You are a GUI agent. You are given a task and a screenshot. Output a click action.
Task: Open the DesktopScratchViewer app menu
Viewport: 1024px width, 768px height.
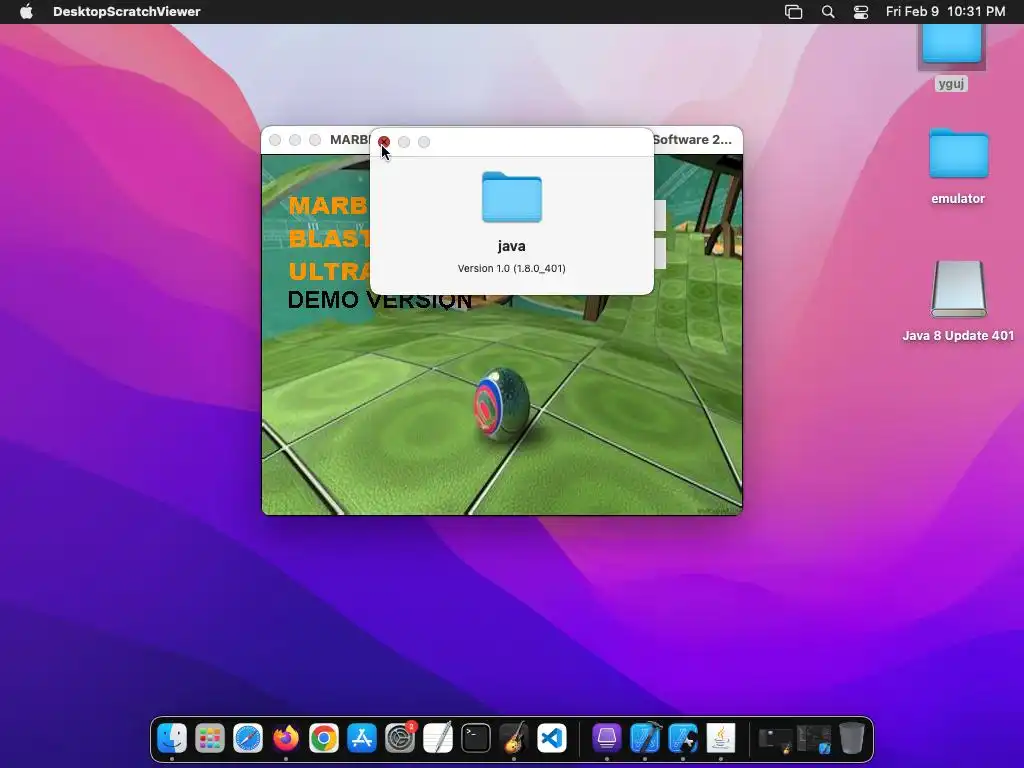127,12
